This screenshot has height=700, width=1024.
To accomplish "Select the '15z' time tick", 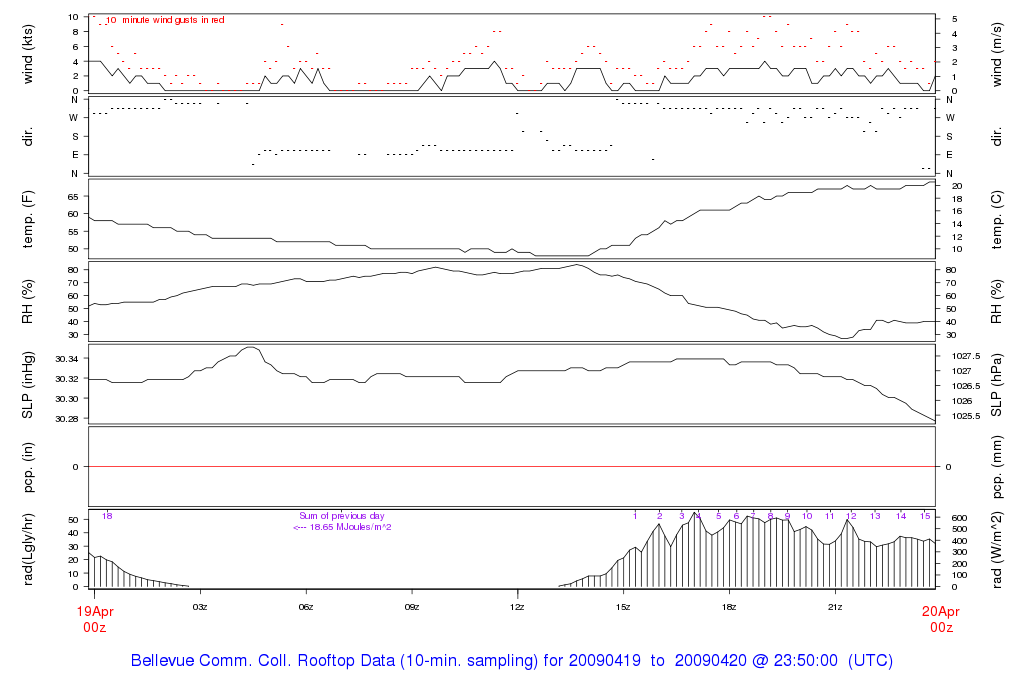I will tap(623, 607).
